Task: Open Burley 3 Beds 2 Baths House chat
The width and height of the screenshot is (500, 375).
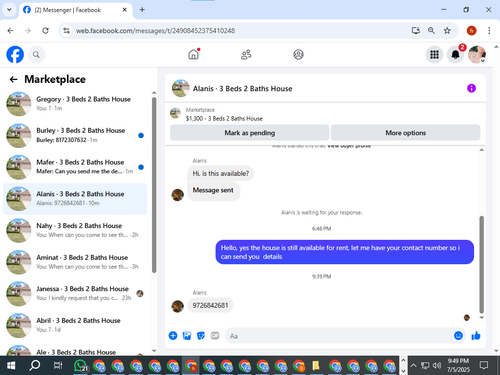Action: click(x=75, y=135)
